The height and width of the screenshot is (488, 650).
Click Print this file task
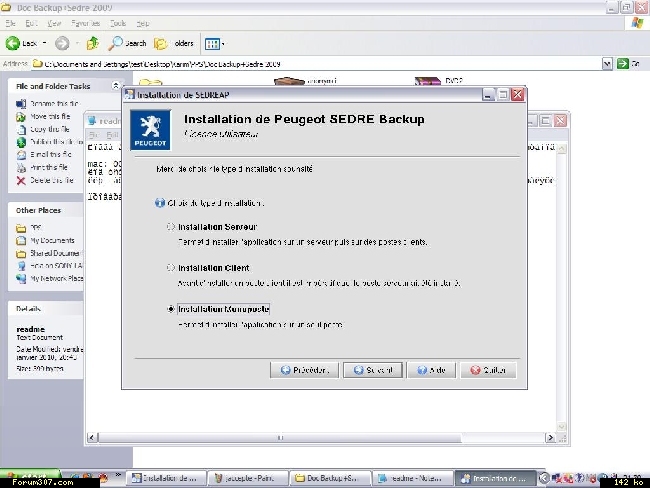point(49,167)
